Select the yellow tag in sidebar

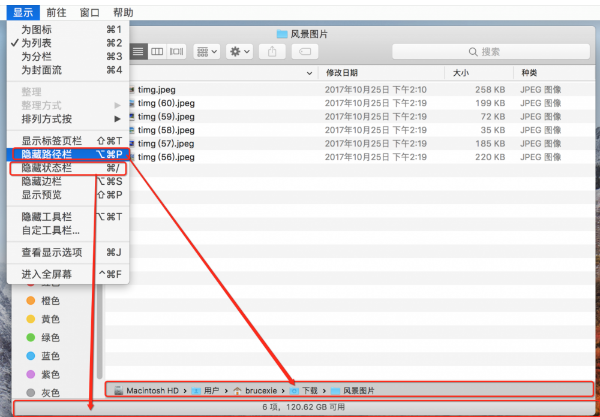coord(43,319)
